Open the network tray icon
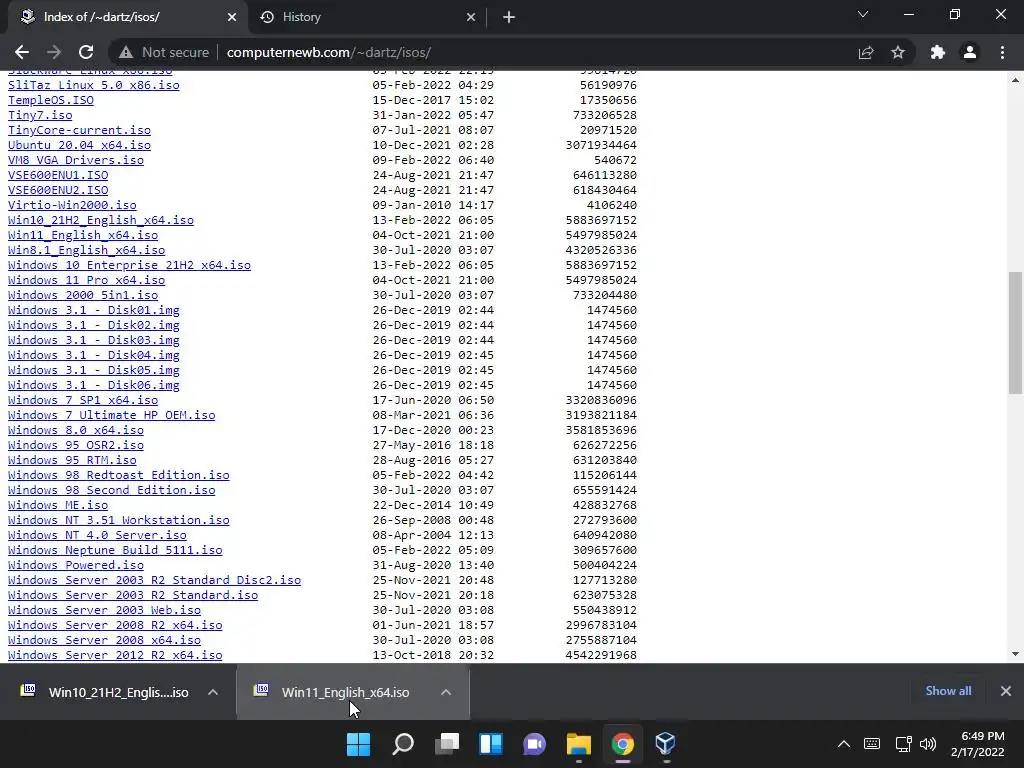The image size is (1024, 768). coord(904,744)
